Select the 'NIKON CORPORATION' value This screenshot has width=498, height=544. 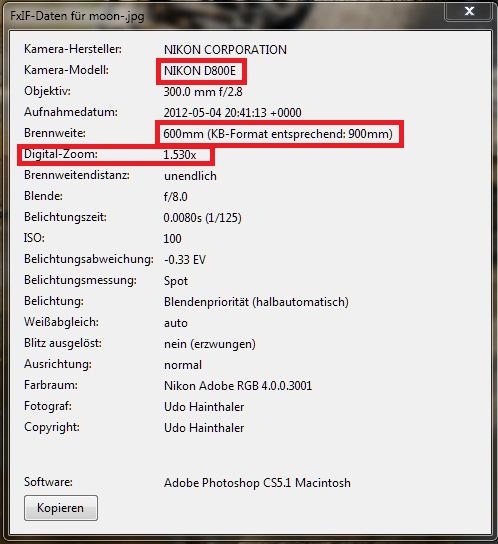coord(225,50)
